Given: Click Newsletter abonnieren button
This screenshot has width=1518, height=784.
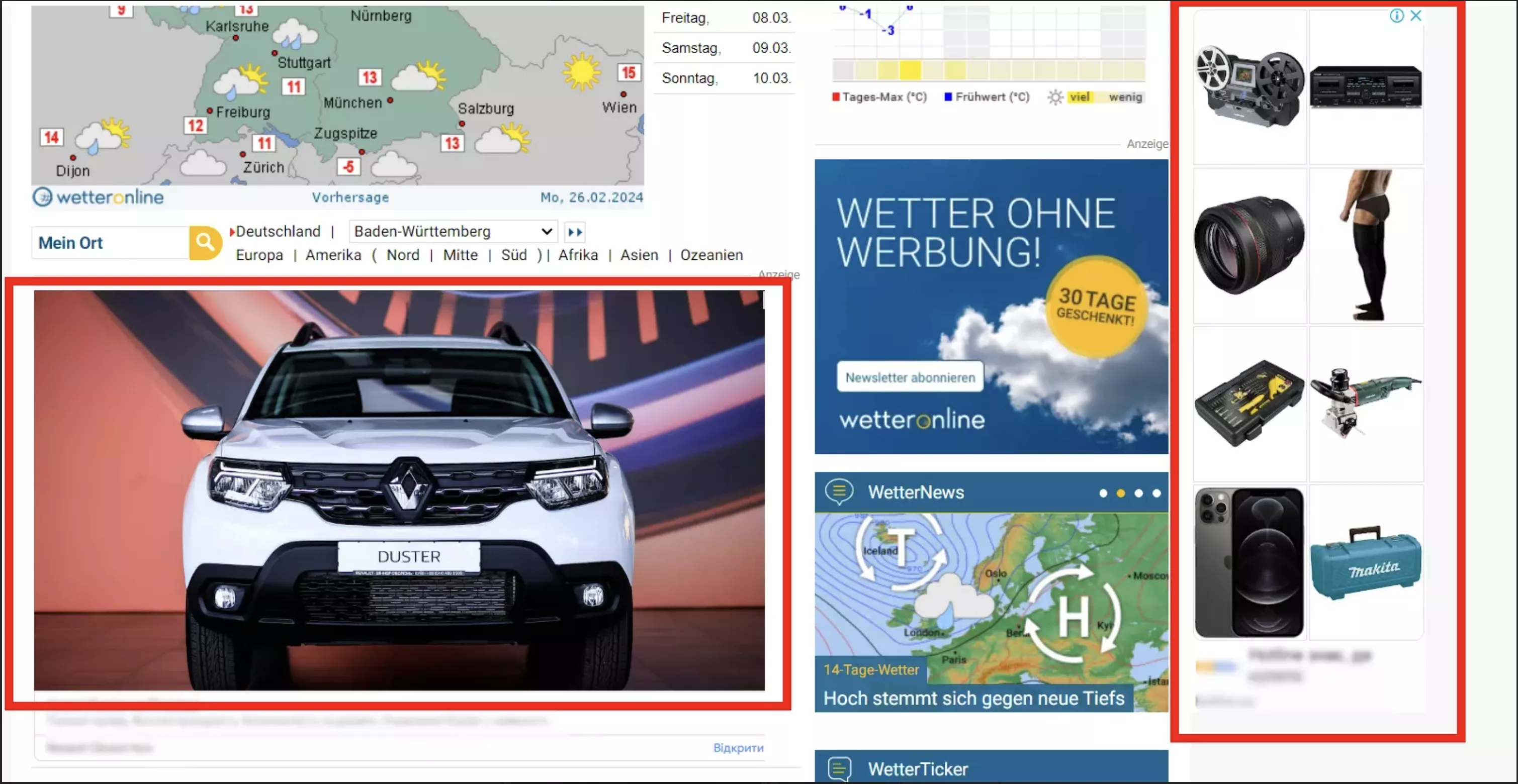Looking at the screenshot, I should 910,377.
